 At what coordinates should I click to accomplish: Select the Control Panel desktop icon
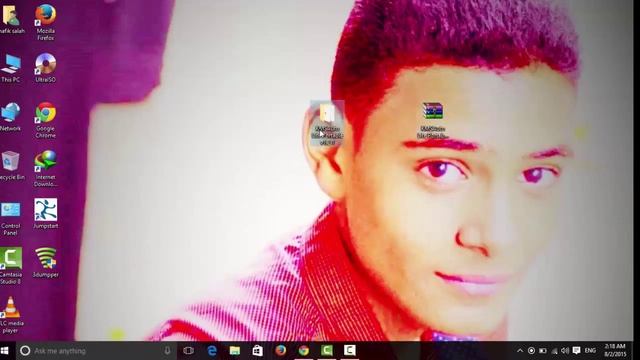coord(11,218)
